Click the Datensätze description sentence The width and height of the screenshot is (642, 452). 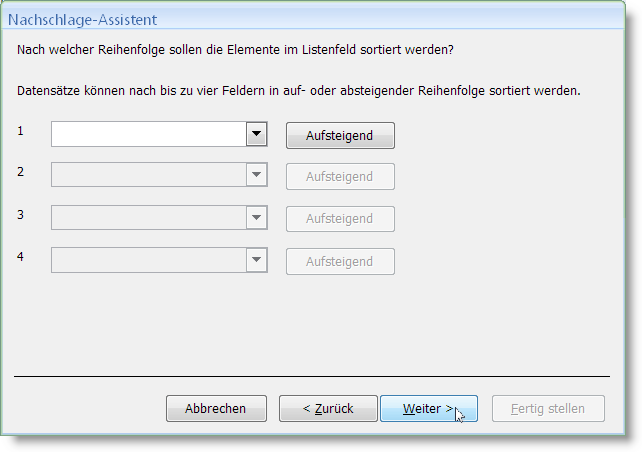coord(298,90)
